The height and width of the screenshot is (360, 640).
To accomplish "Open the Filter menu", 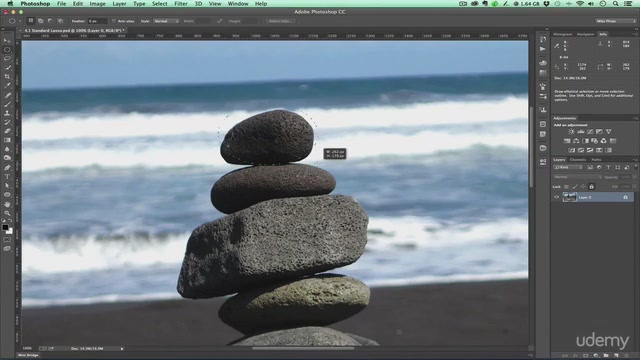I will click(181, 4).
